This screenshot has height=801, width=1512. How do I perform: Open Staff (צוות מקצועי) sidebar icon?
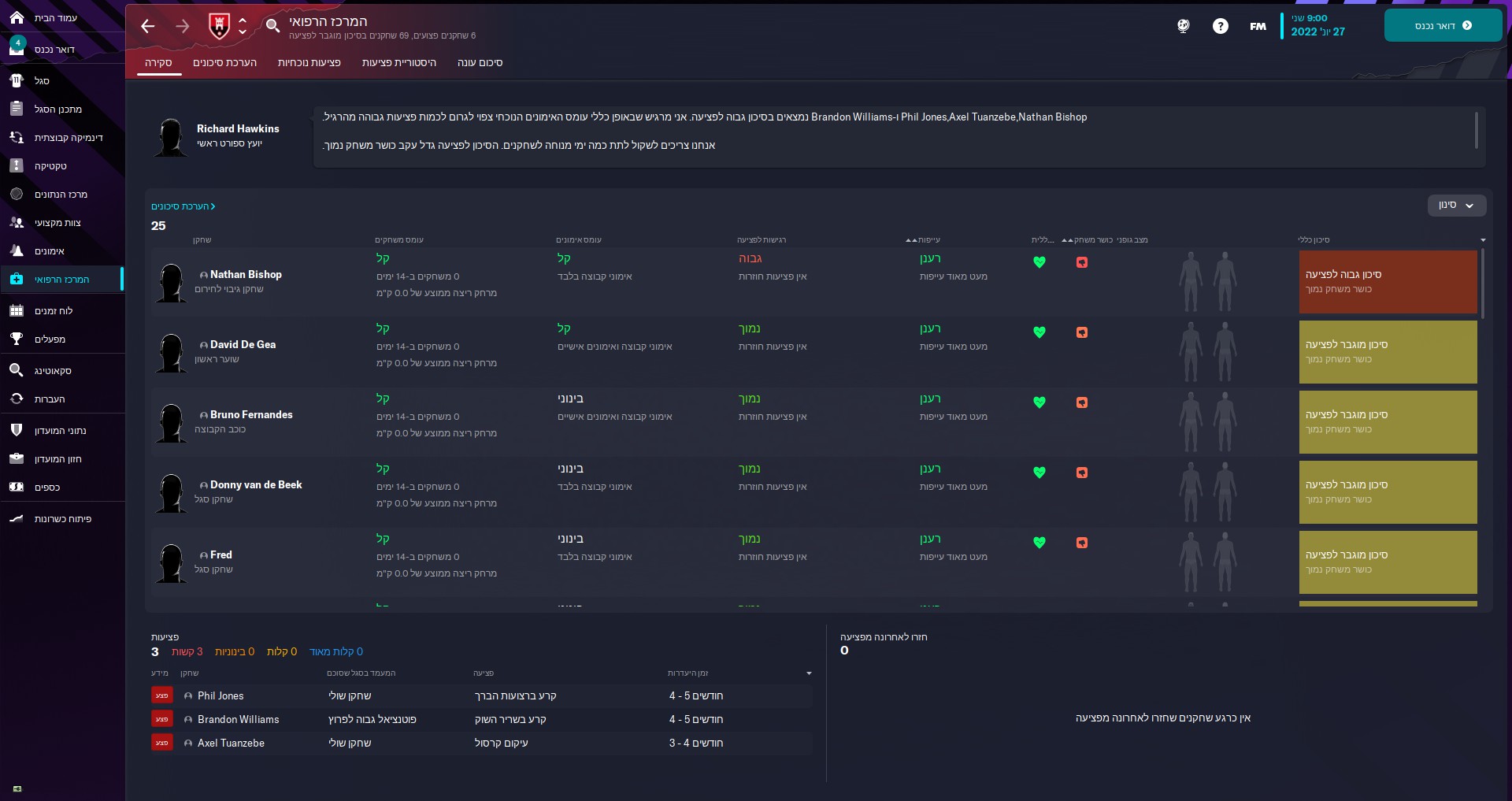[17, 222]
